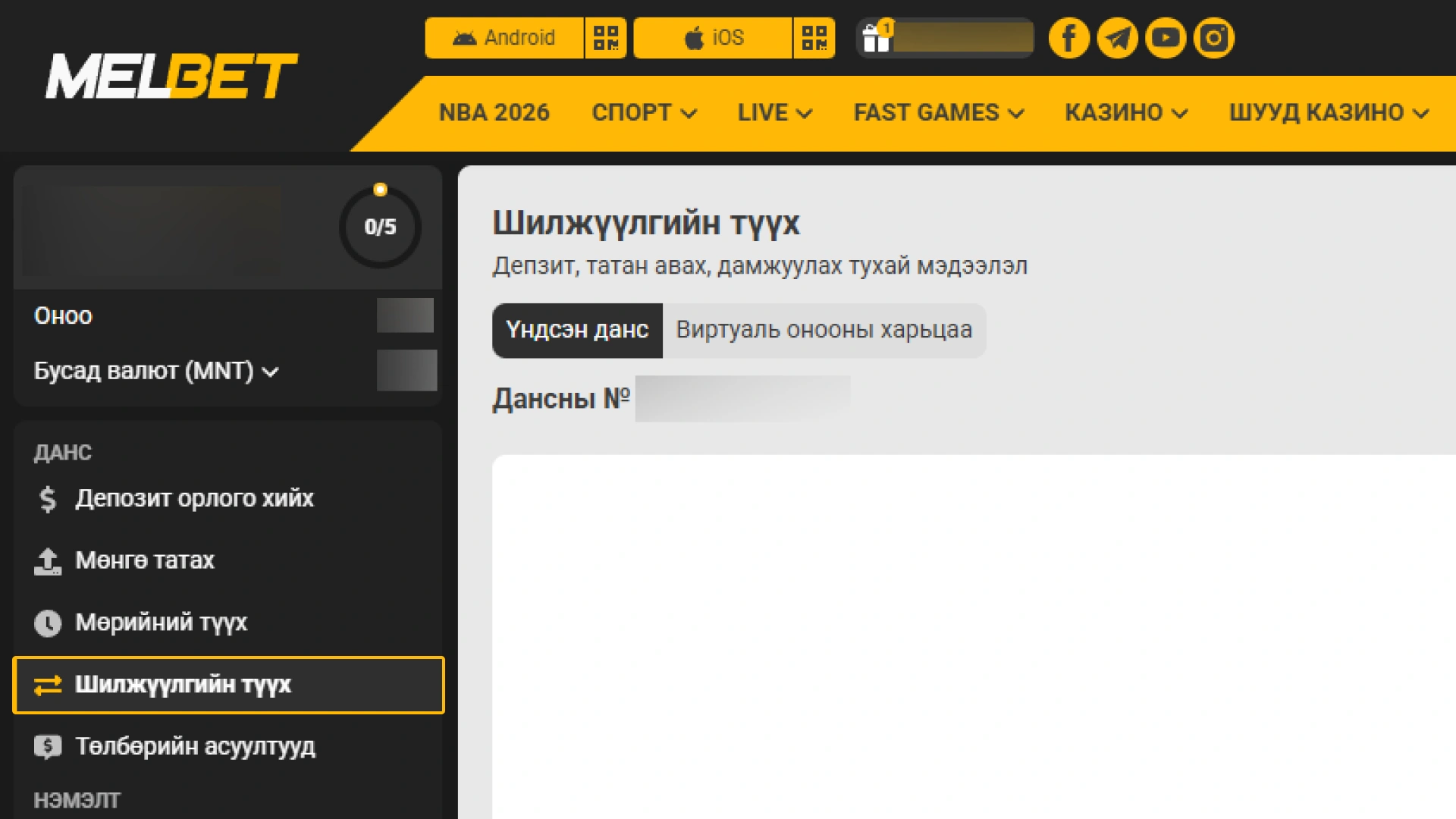1456x819 pixels.
Task: Click the ДАНС section header
Action: [x=63, y=453]
